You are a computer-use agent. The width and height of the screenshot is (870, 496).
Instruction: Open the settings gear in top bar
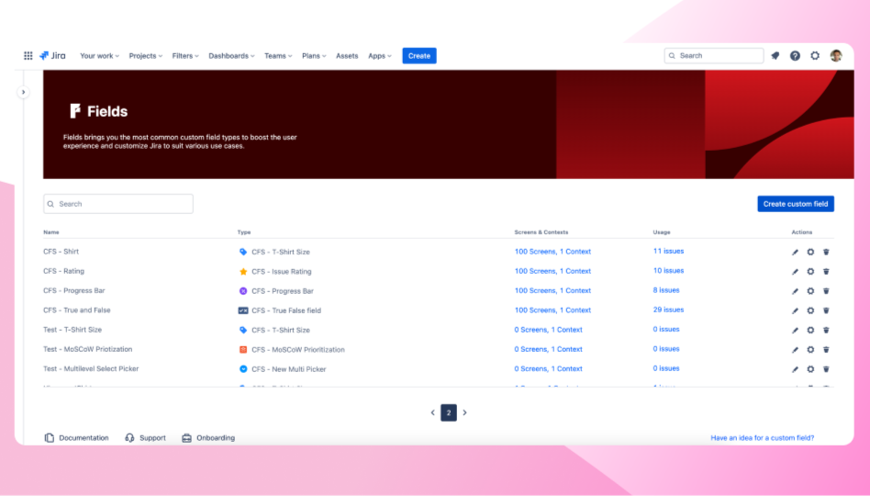tap(815, 55)
